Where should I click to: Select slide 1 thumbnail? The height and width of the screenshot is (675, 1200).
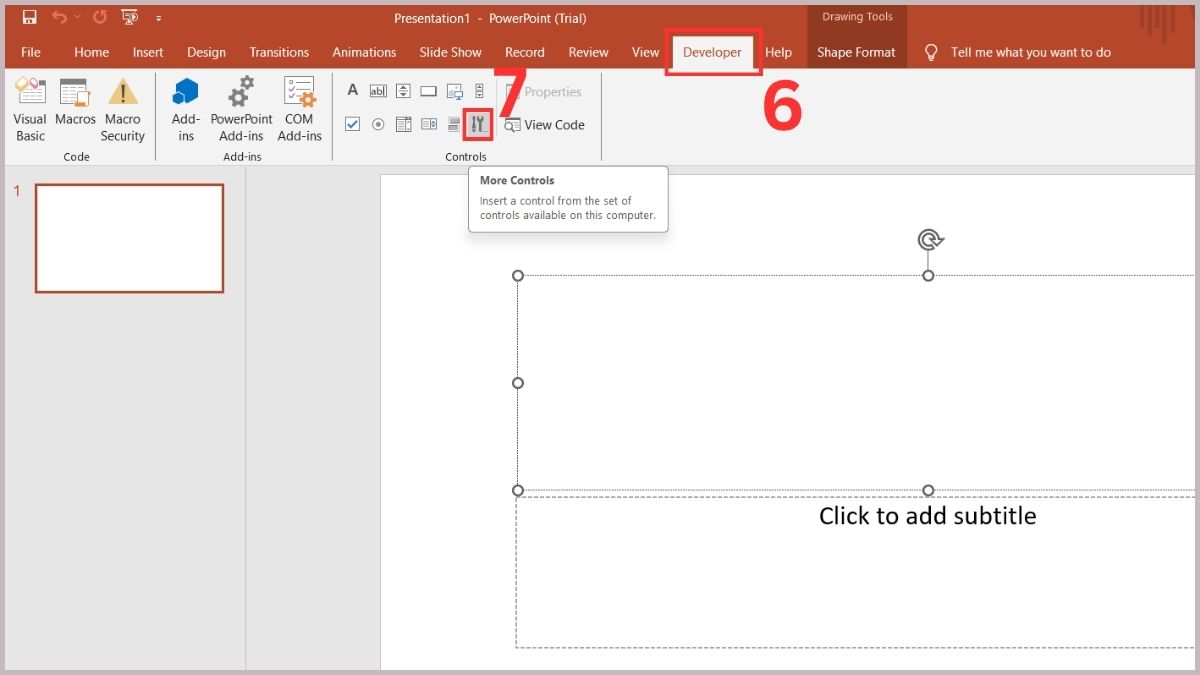tap(129, 238)
